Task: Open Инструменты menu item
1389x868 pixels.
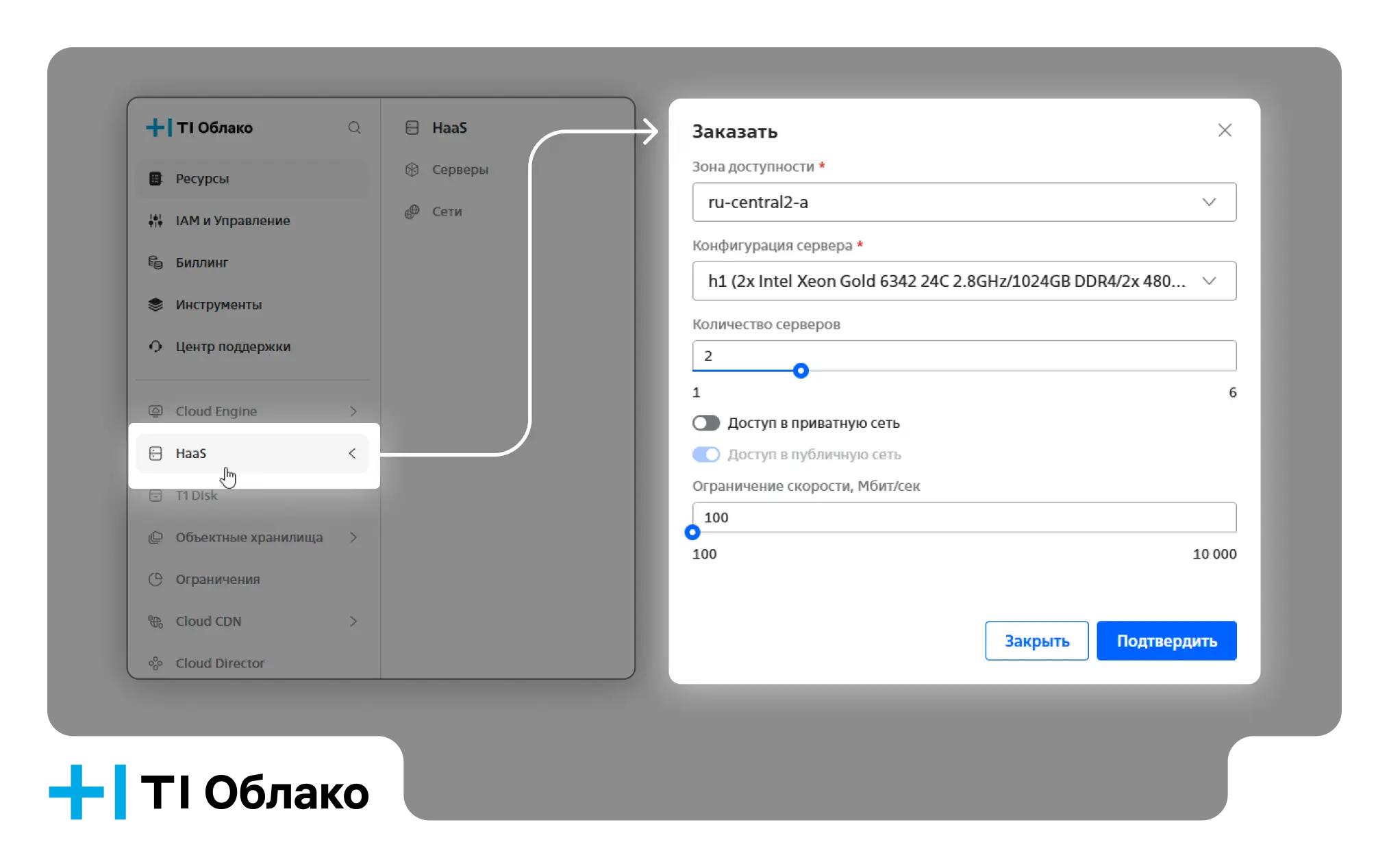Action: point(253,305)
